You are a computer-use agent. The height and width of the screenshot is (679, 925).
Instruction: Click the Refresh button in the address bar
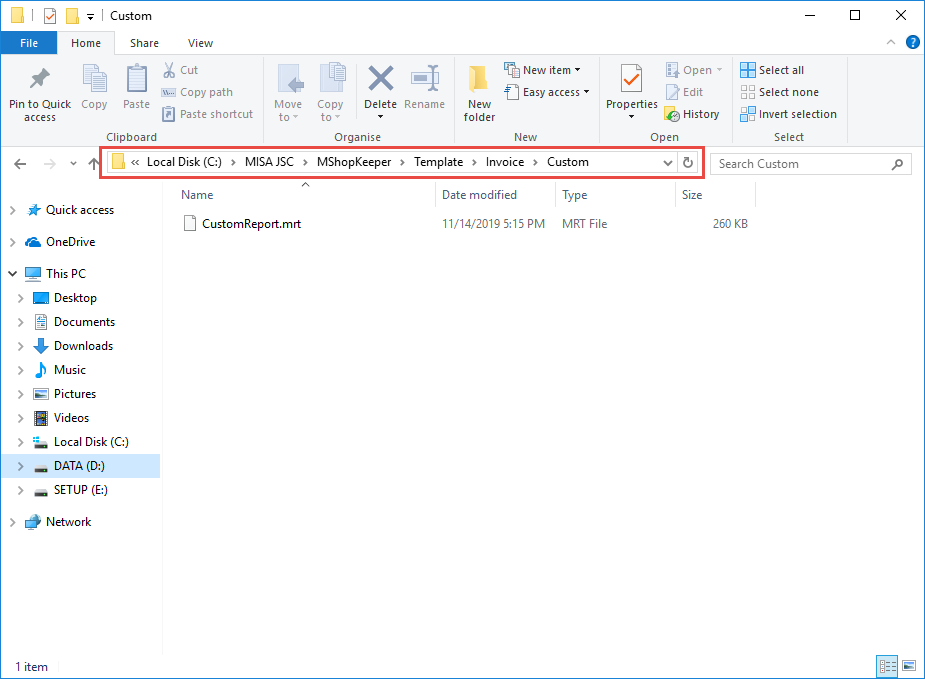click(688, 162)
